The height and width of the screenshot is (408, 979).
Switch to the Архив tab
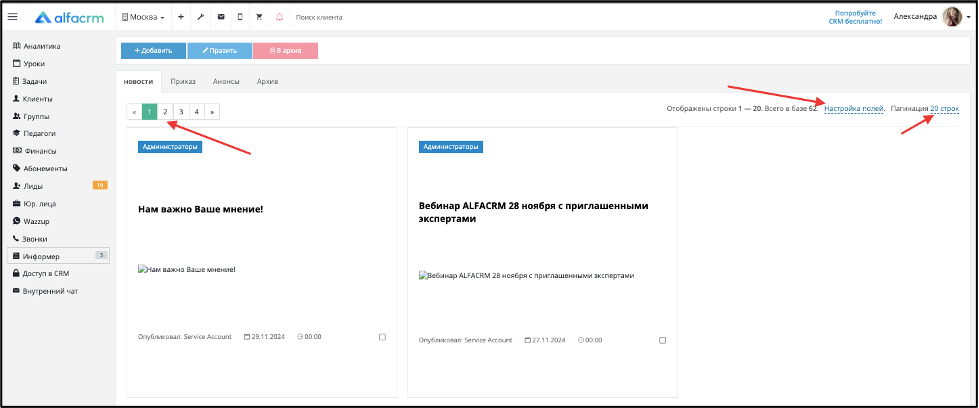tap(267, 82)
